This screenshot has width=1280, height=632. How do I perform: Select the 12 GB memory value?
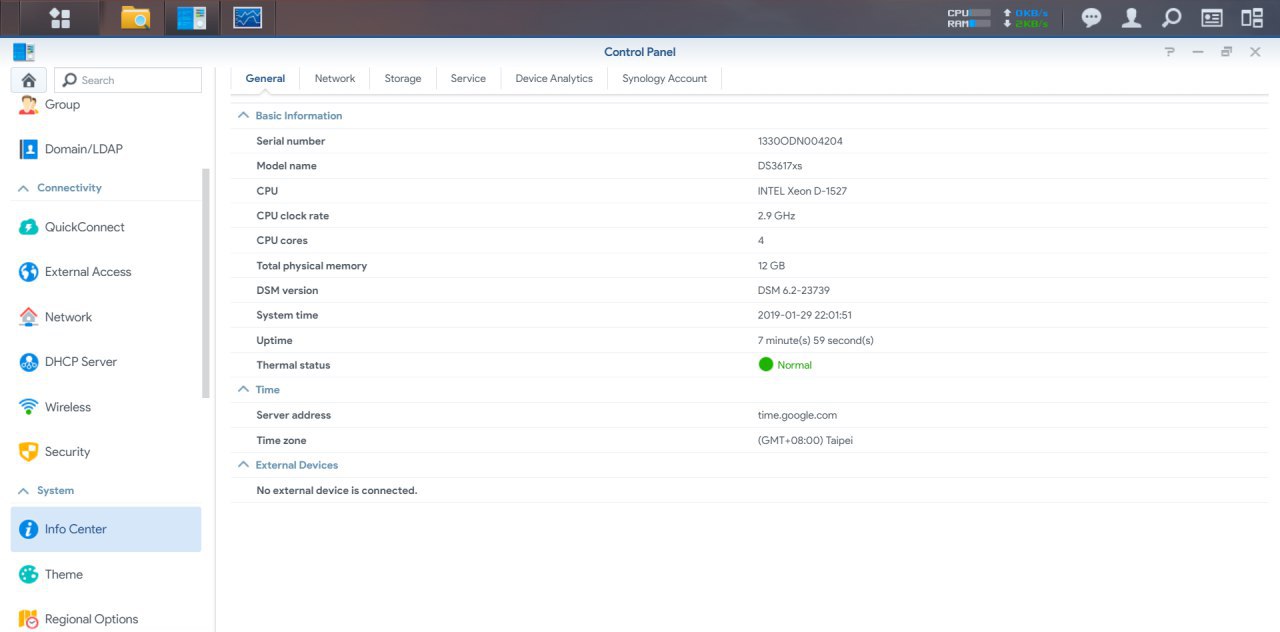coord(771,266)
